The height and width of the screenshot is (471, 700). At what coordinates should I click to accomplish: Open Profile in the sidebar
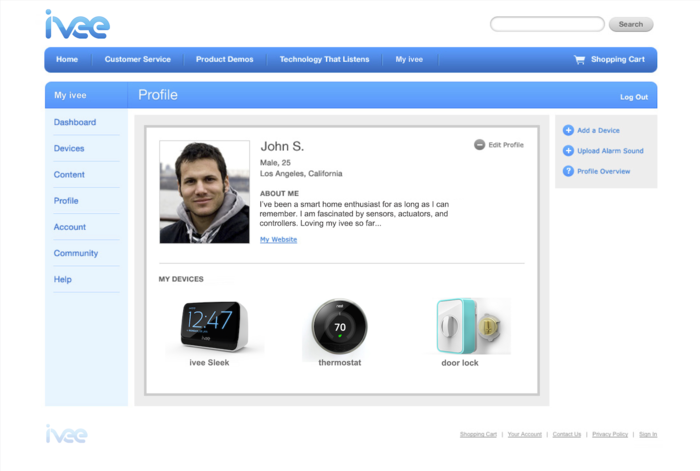(66, 201)
